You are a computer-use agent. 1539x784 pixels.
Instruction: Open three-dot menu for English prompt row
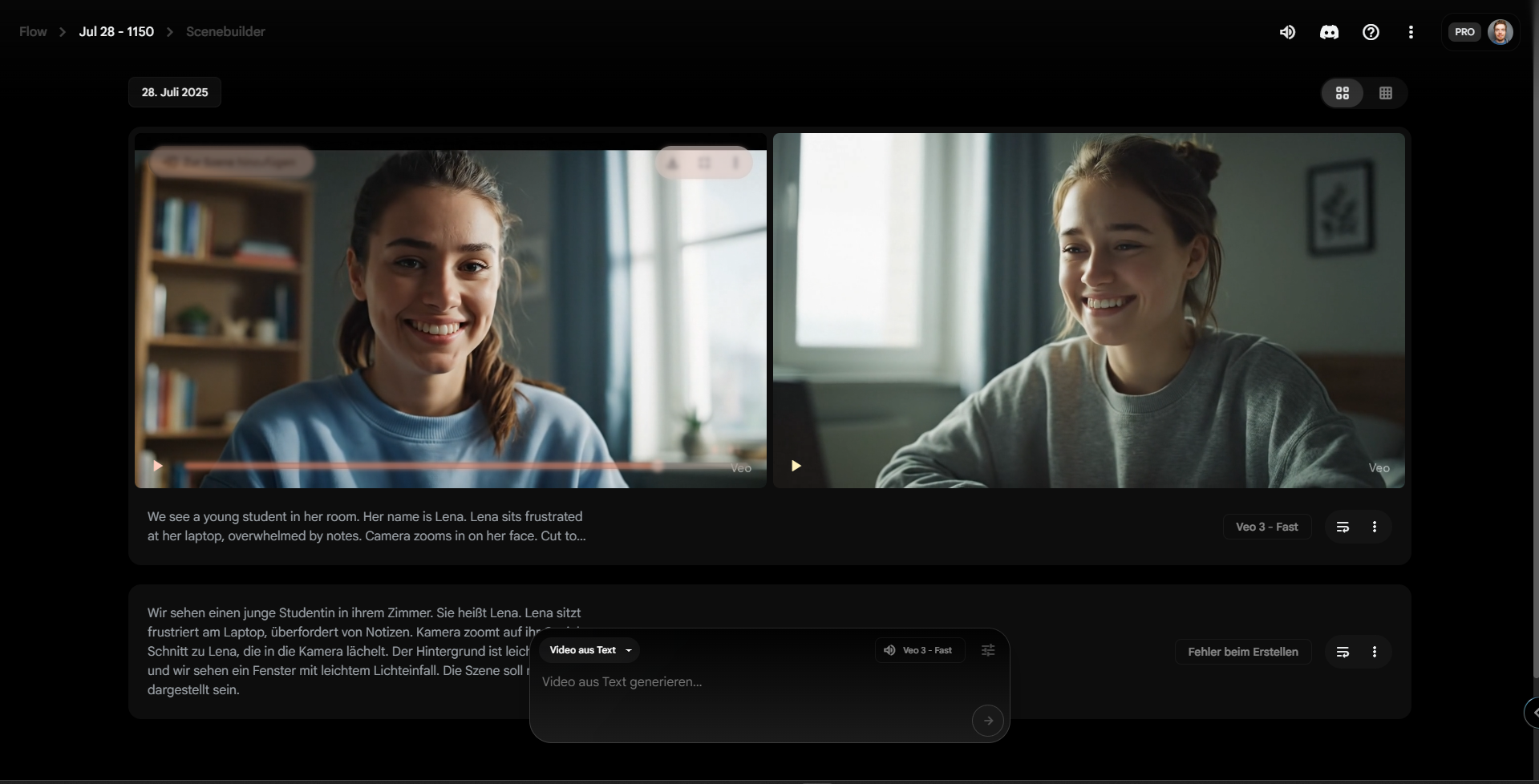(1375, 527)
